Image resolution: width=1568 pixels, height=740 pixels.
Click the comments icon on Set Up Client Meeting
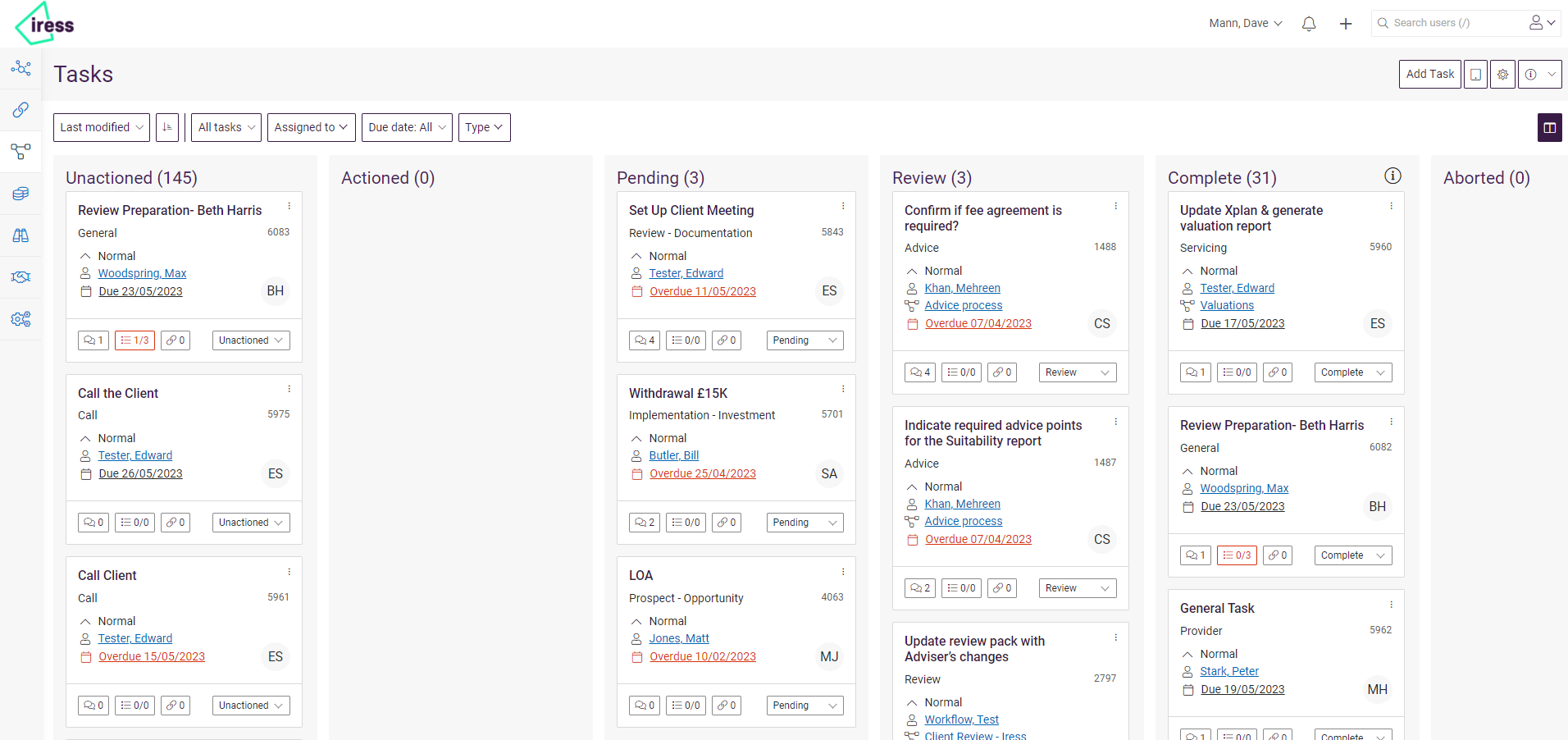pos(645,340)
